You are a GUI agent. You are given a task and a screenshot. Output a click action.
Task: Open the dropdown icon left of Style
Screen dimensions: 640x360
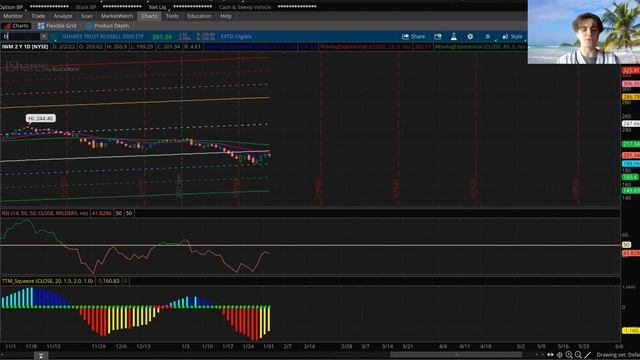pos(488,36)
